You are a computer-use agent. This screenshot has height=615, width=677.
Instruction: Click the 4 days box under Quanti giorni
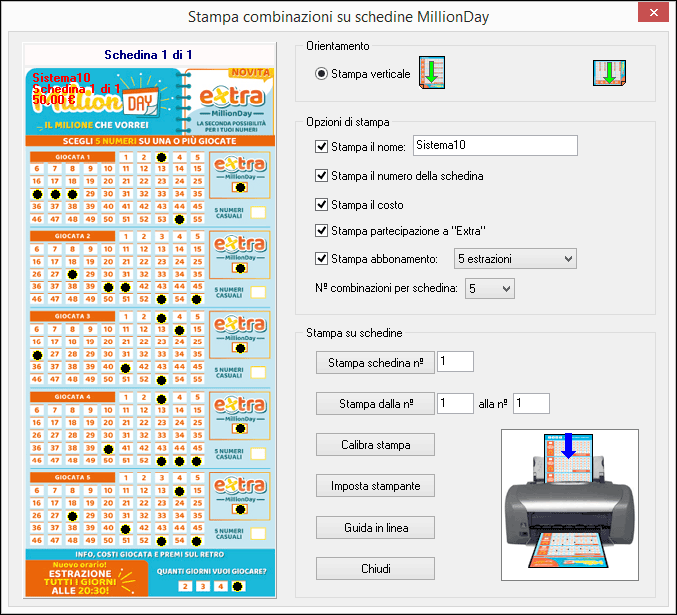(221, 586)
